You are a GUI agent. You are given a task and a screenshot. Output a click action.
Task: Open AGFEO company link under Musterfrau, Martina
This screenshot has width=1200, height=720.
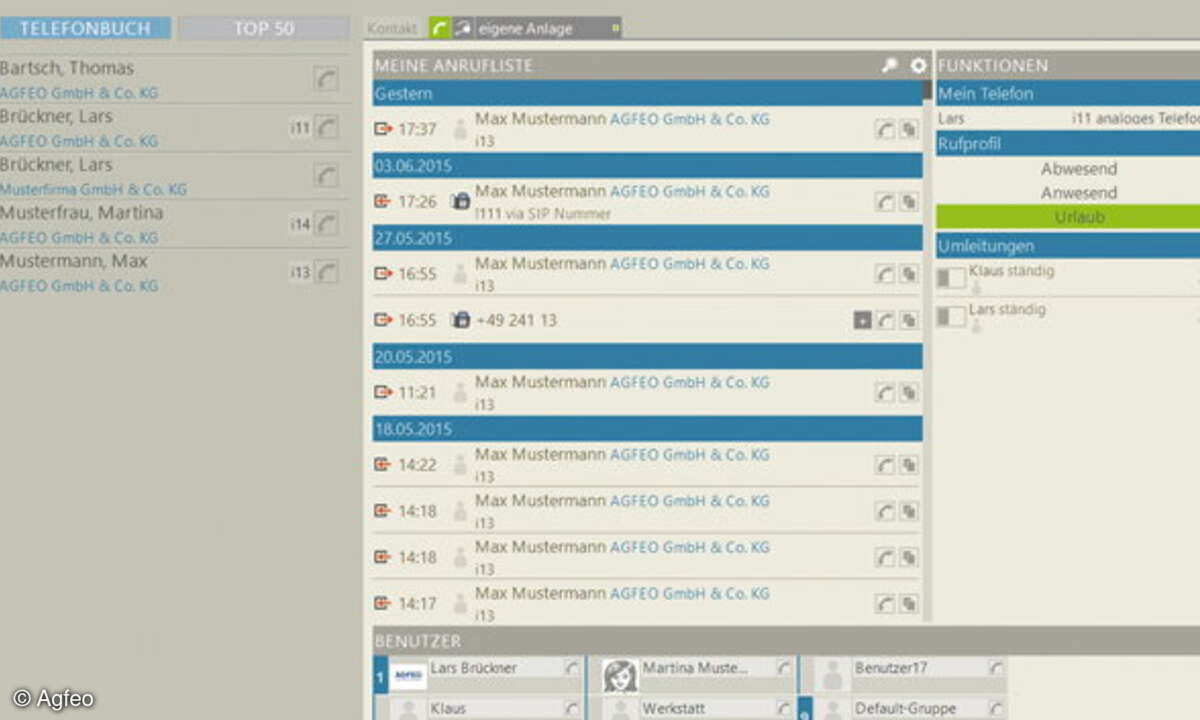(x=79, y=238)
